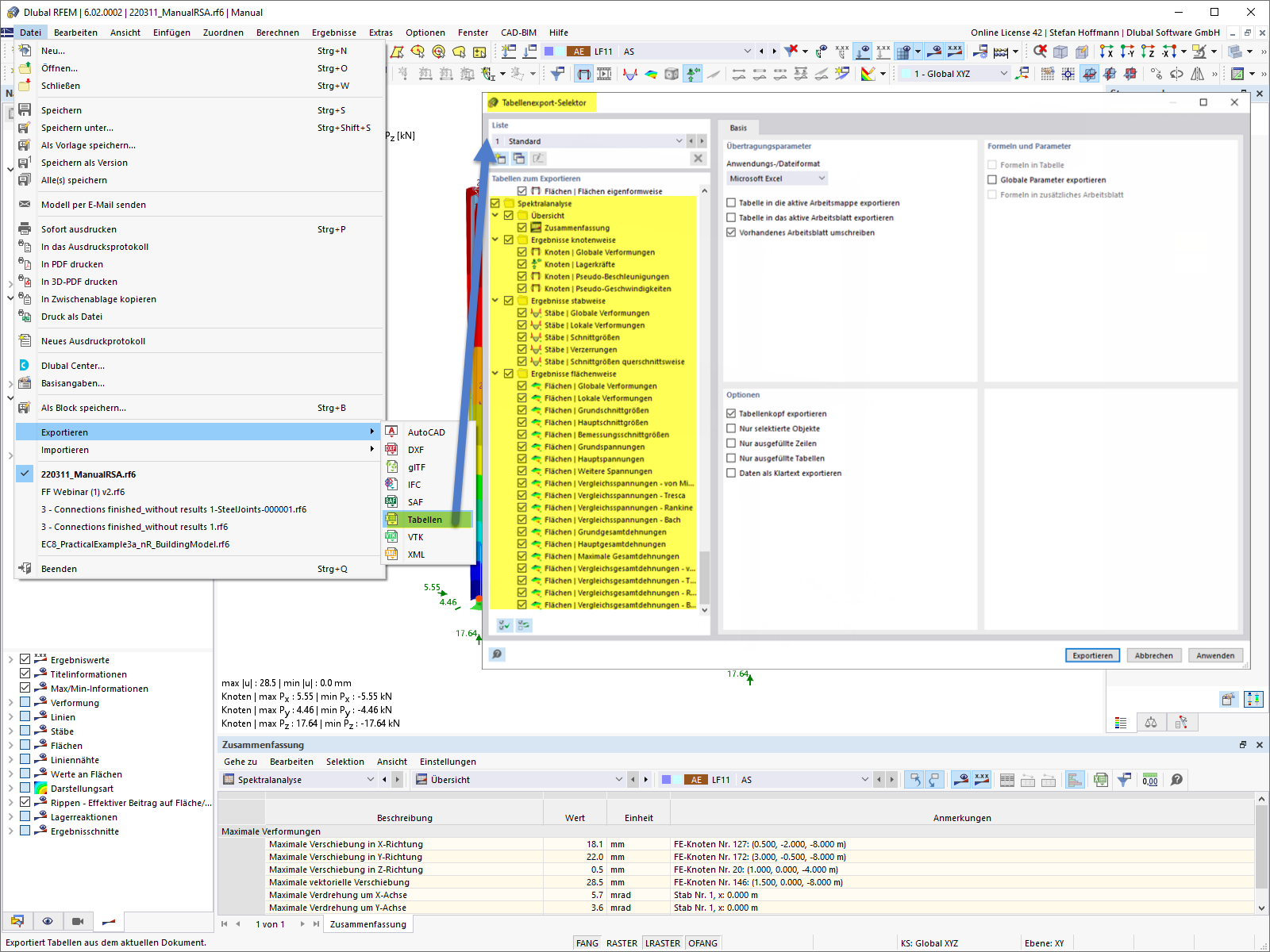
Task: Open the Standard list dropdown
Action: click(x=679, y=140)
